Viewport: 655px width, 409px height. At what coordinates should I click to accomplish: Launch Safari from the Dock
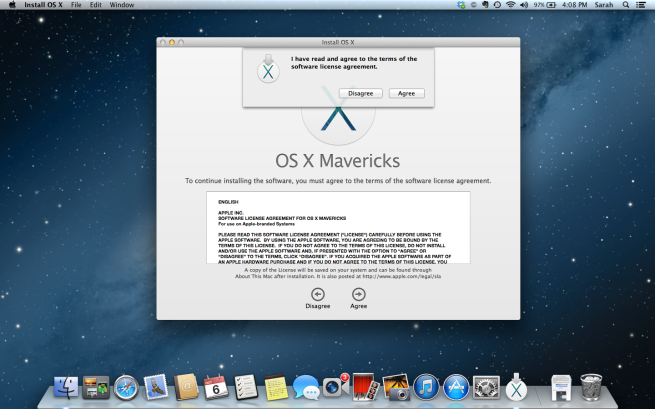coord(126,388)
